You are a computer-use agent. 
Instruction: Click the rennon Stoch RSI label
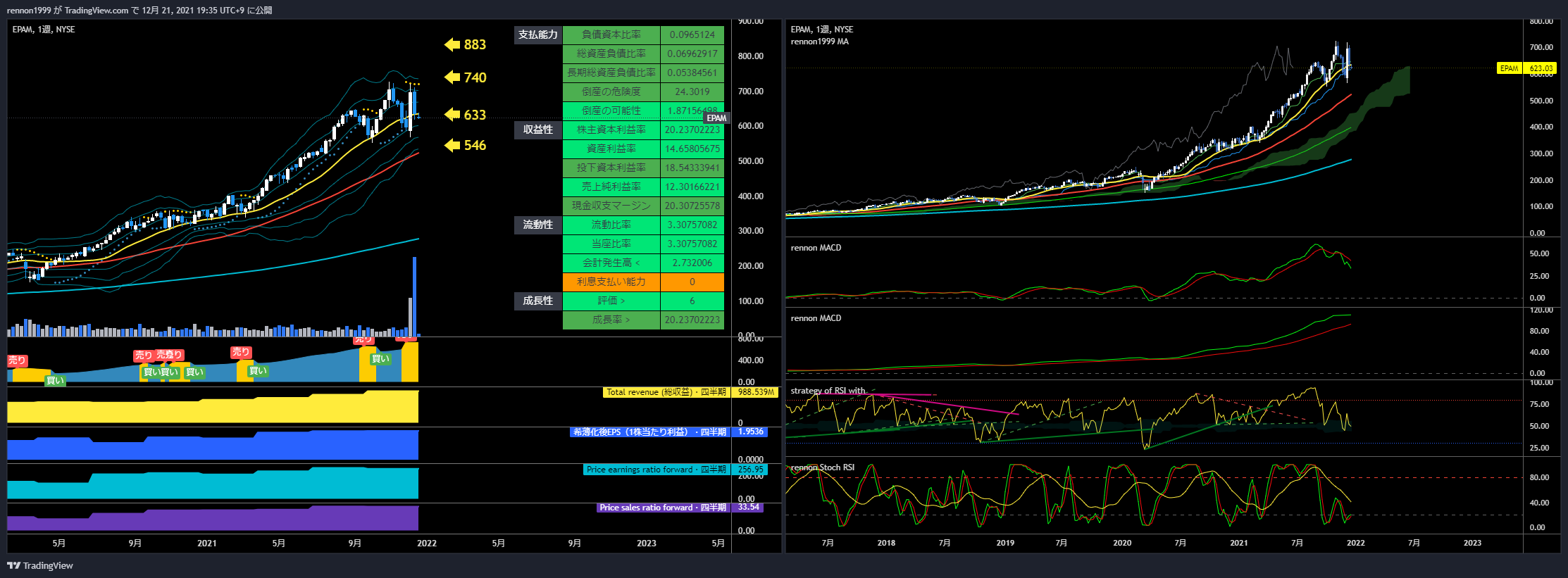tap(822, 467)
